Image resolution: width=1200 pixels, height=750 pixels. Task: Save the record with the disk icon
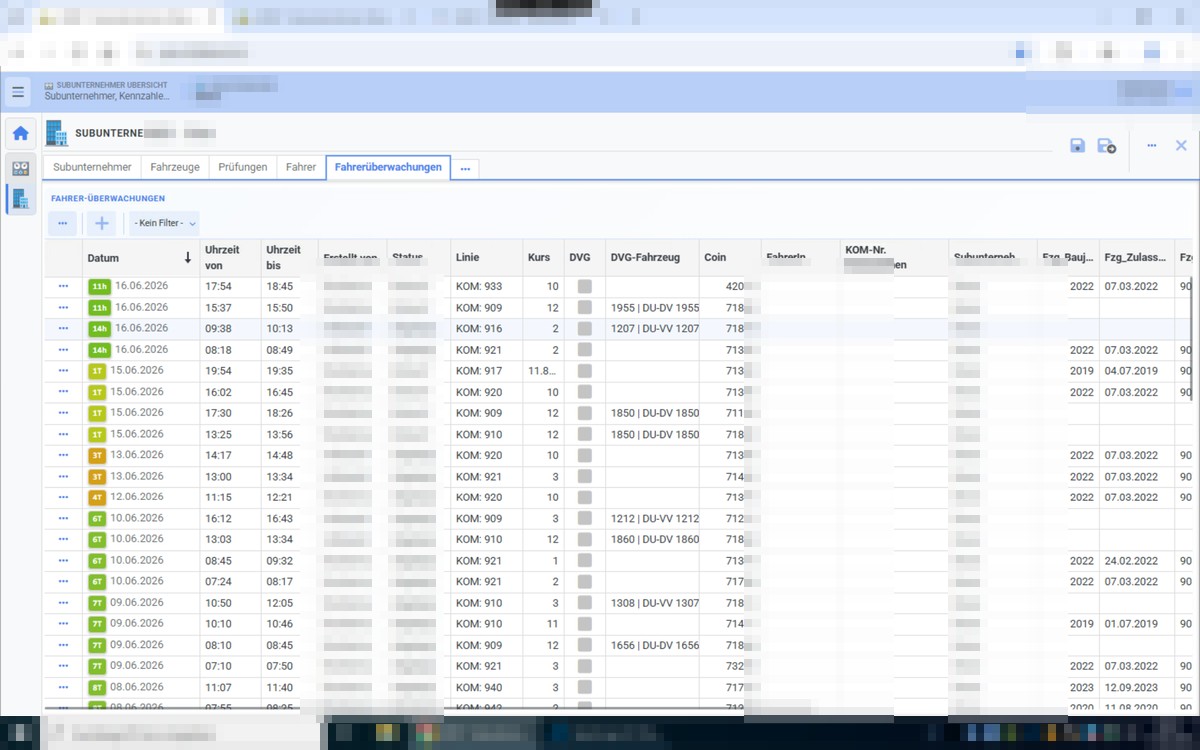(1077, 146)
